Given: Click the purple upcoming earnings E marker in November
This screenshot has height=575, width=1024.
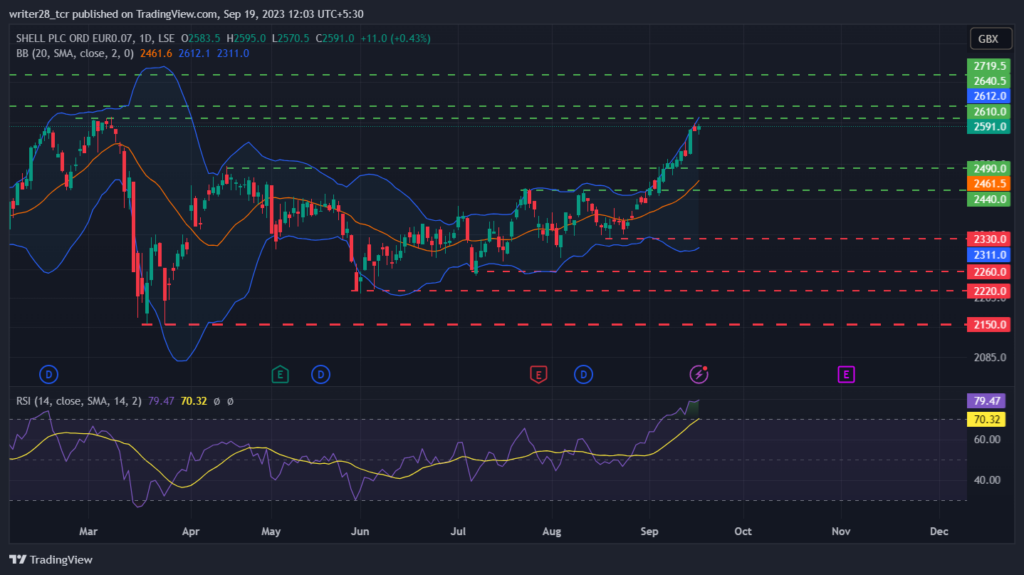Looking at the screenshot, I should [846, 374].
